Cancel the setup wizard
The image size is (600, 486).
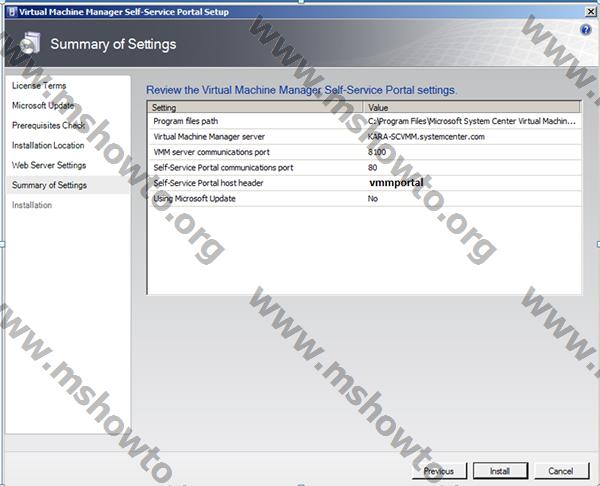(x=561, y=471)
